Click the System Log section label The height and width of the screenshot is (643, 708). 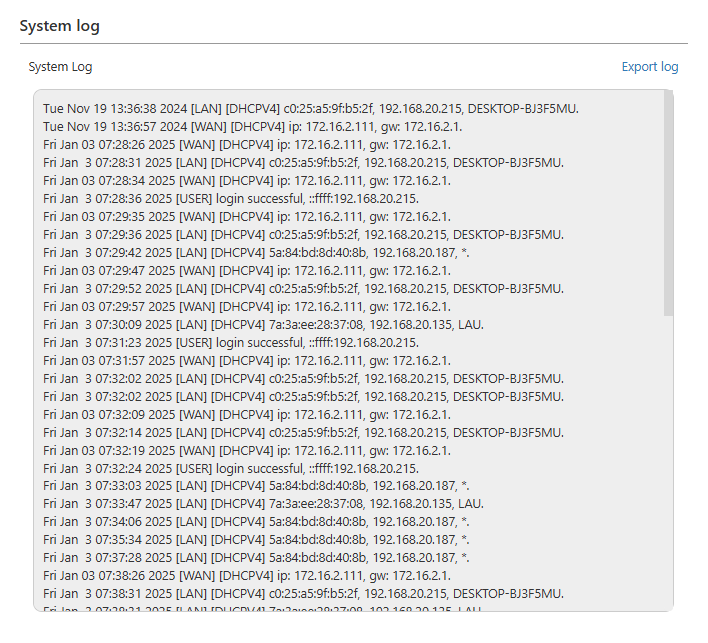point(60,67)
